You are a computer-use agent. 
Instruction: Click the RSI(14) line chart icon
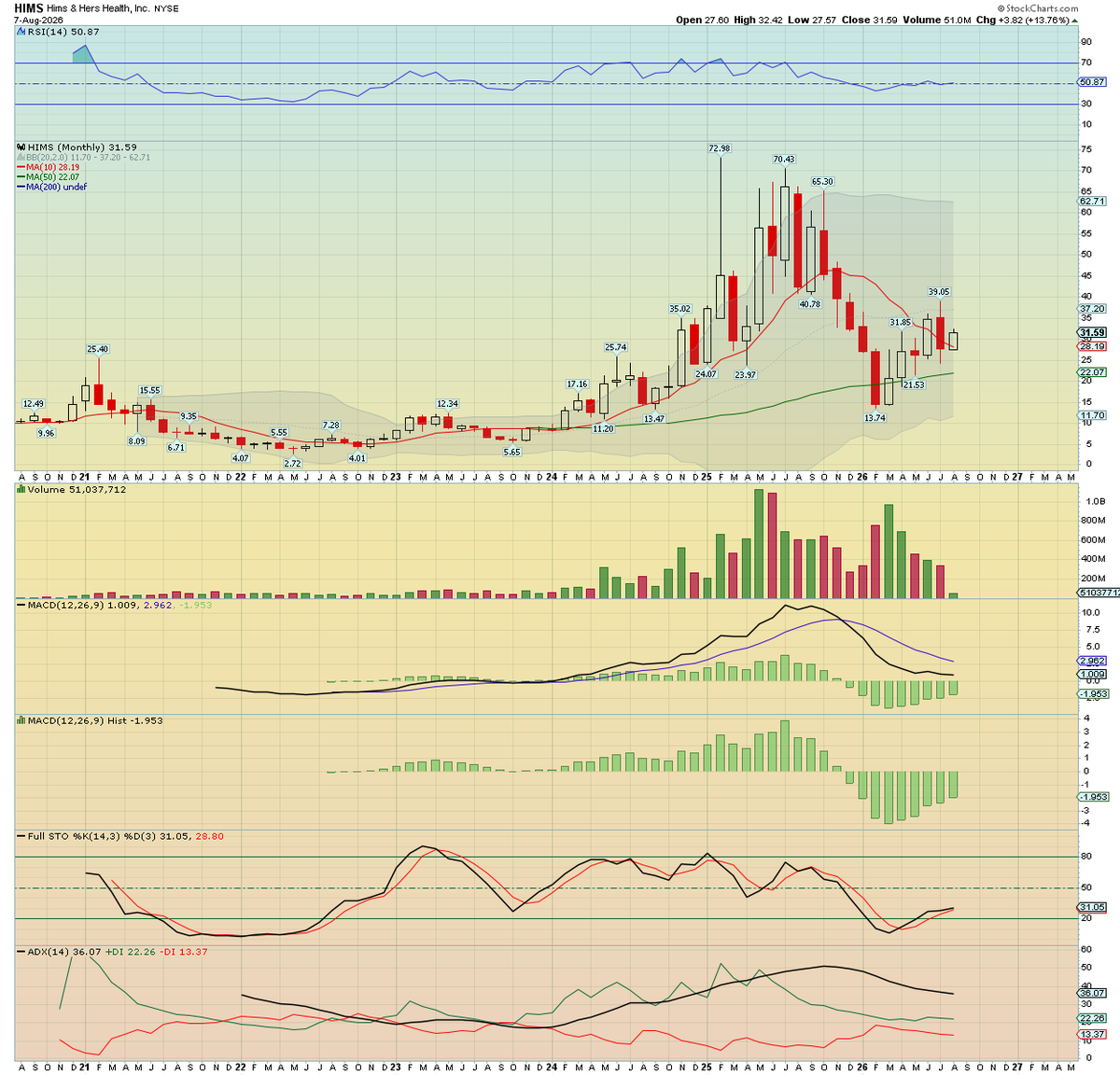click(x=21, y=32)
